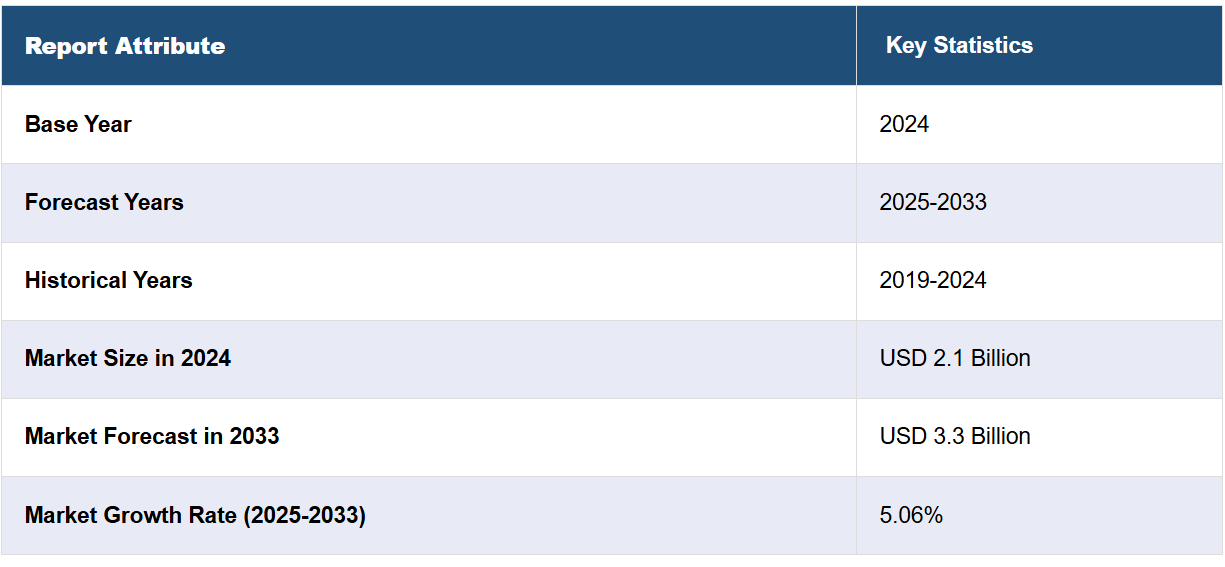Click the Market Size in 2024 label
Screen dimensions: 1225x567
click(128, 358)
